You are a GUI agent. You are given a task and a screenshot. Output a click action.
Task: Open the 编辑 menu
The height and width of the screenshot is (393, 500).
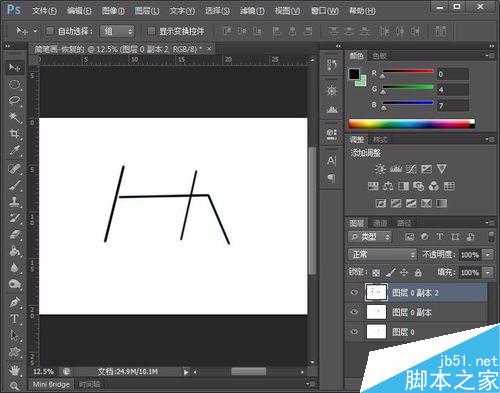pos(79,11)
